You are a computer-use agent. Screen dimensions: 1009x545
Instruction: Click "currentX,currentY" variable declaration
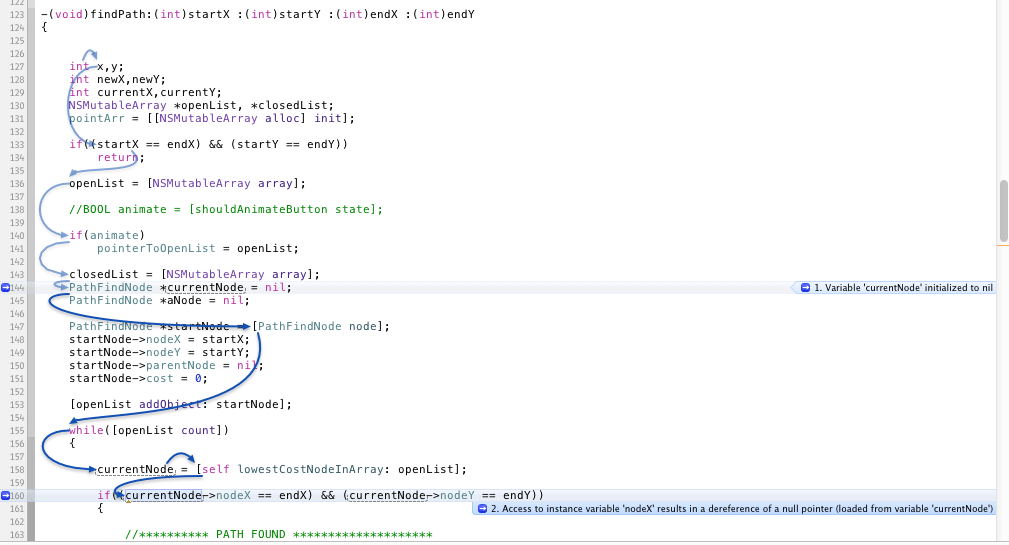[x=156, y=93]
